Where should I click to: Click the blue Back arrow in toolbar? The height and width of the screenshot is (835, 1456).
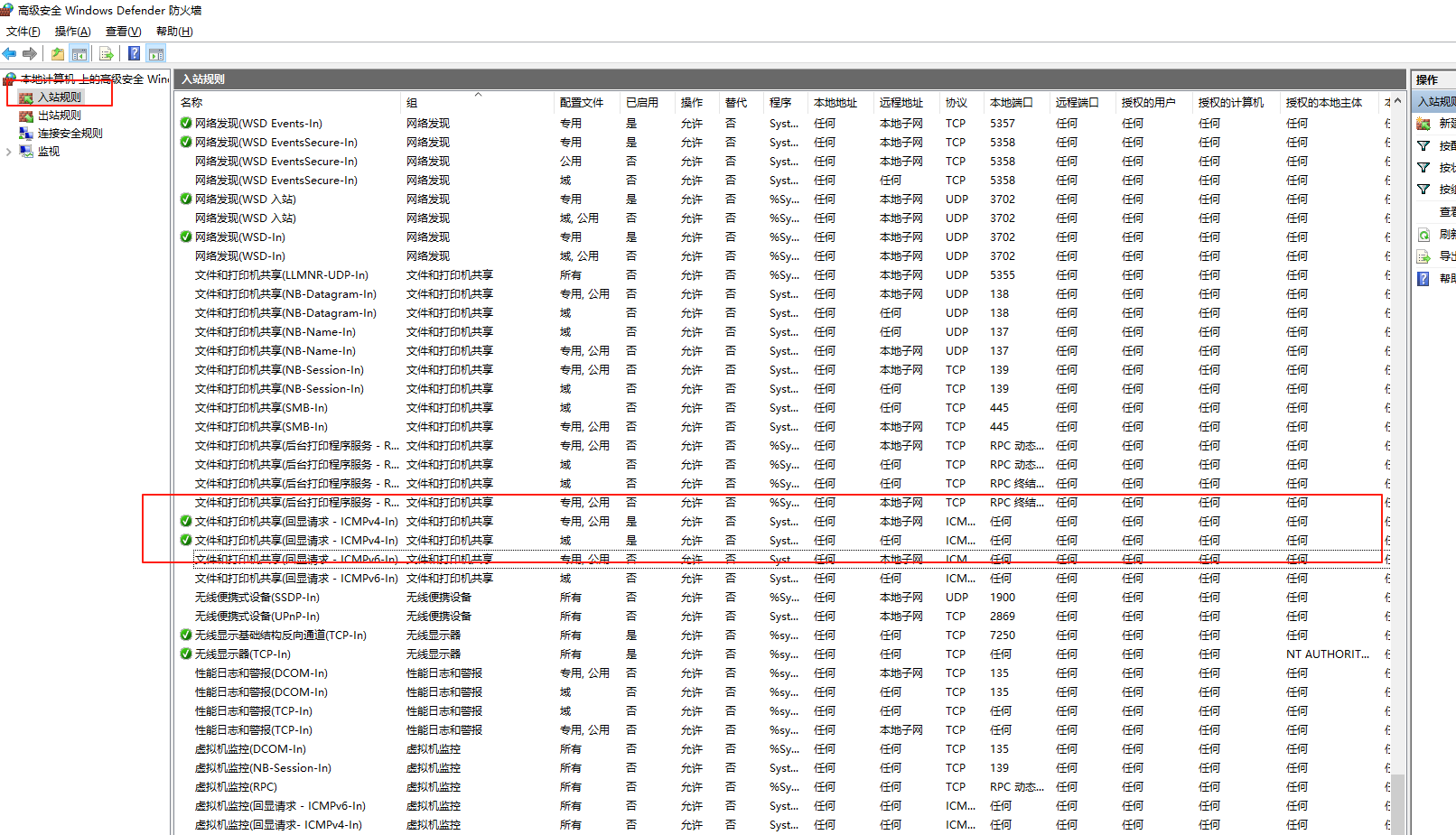10,53
